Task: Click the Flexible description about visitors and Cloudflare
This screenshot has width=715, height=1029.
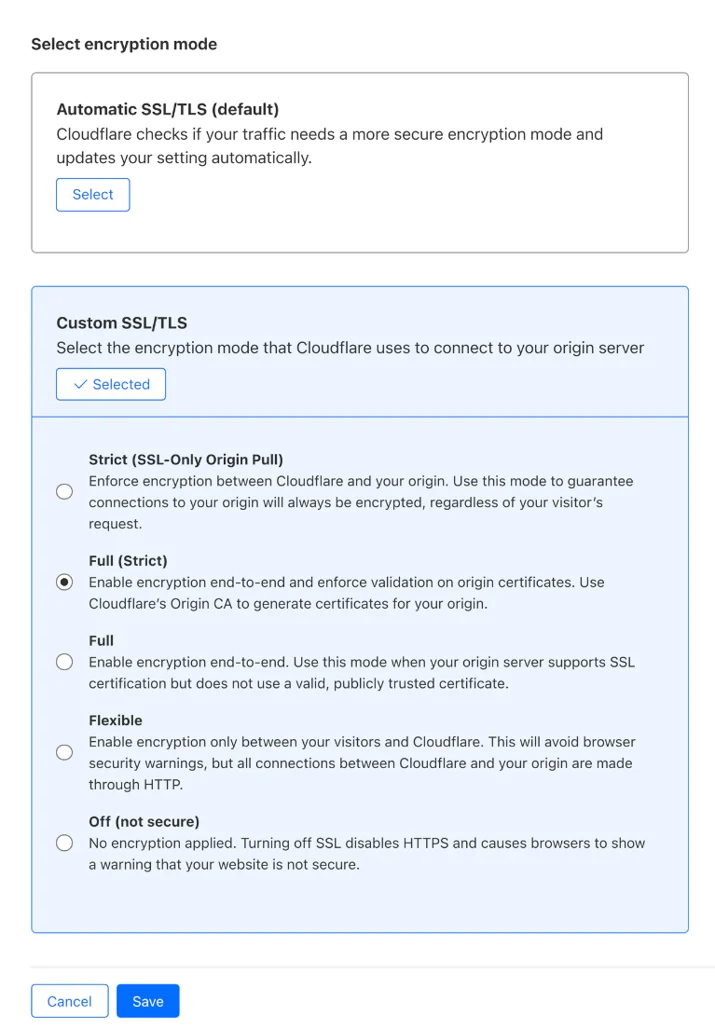Action: 362,763
